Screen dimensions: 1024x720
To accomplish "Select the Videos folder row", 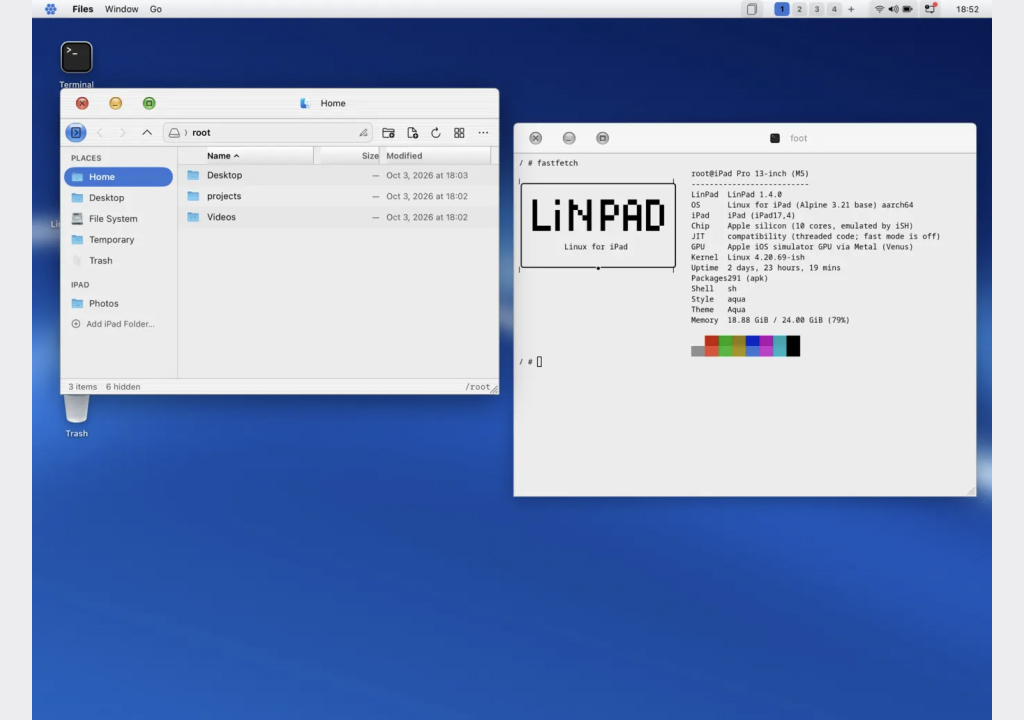I will 338,217.
